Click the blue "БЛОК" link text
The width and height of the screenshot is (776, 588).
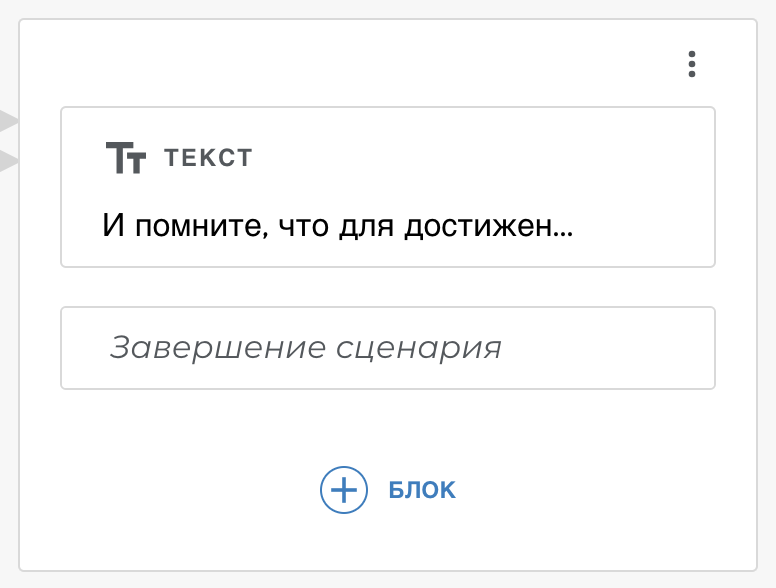tap(421, 490)
